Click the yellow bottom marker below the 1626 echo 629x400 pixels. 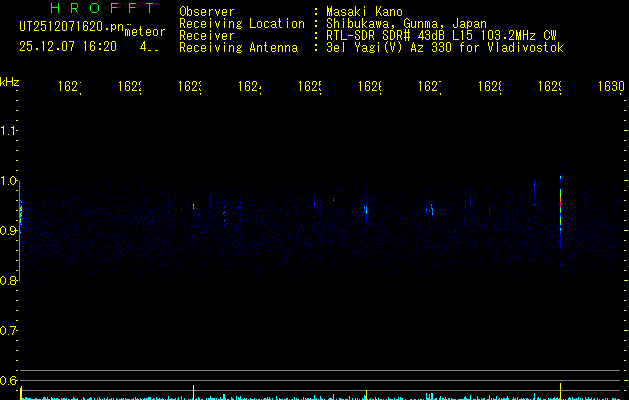(x=366, y=393)
